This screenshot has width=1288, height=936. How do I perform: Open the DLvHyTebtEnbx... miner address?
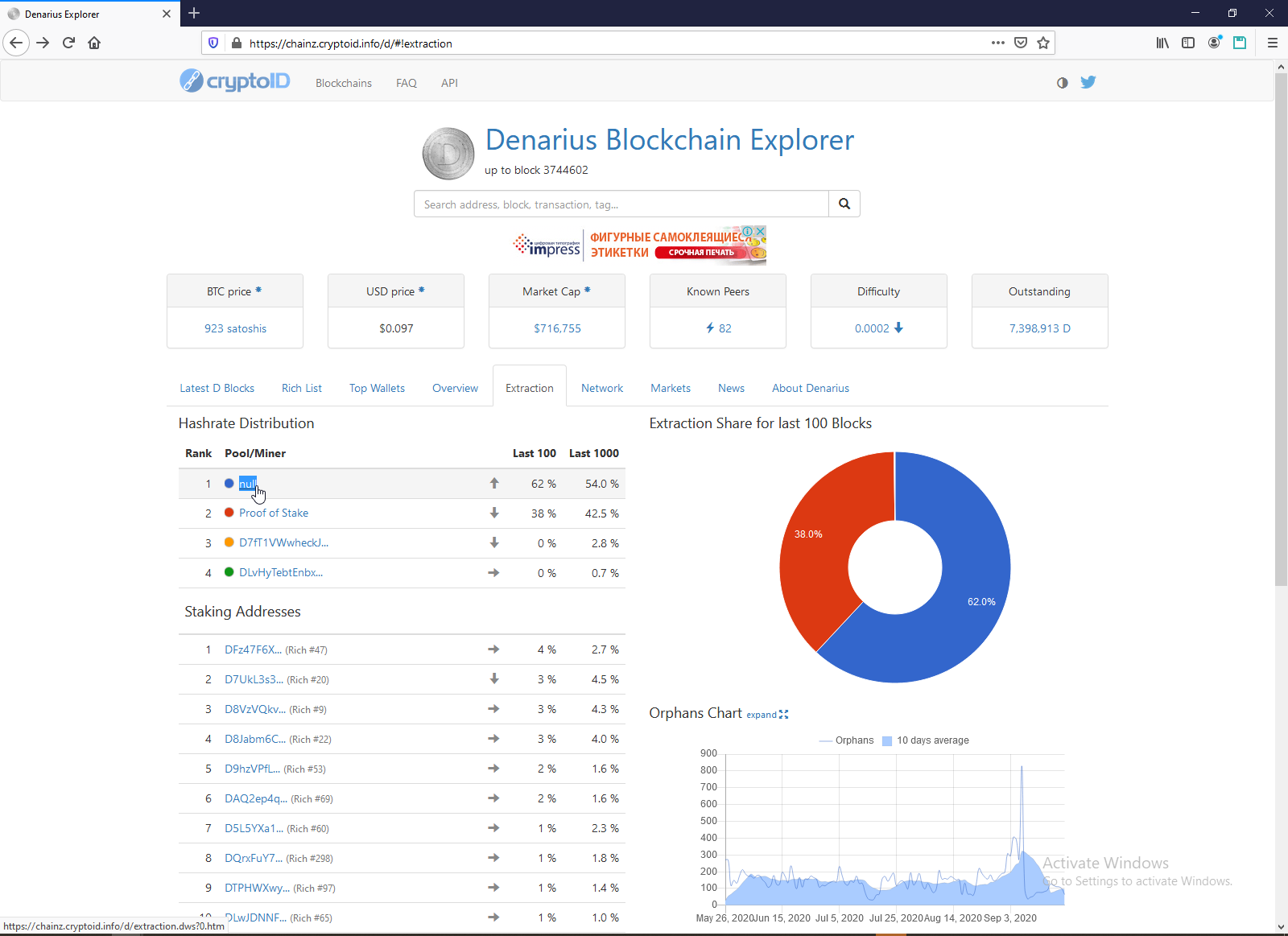(x=281, y=572)
